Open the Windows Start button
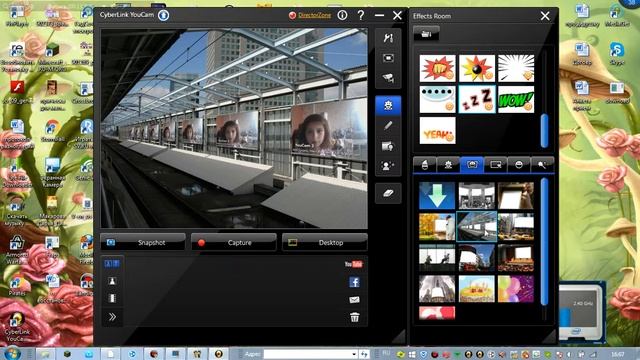This screenshot has width=640, height=360. [11, 353]
